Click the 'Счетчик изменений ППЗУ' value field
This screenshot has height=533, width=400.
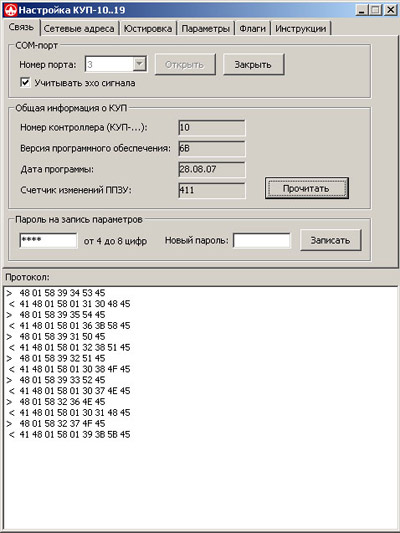click(x=211, y=190)
